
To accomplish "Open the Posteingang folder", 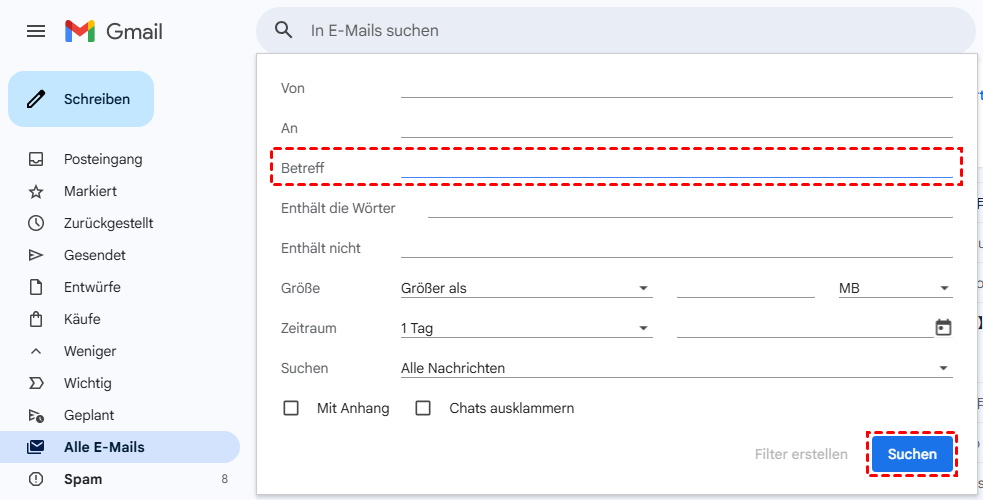I will pos(103,159).
